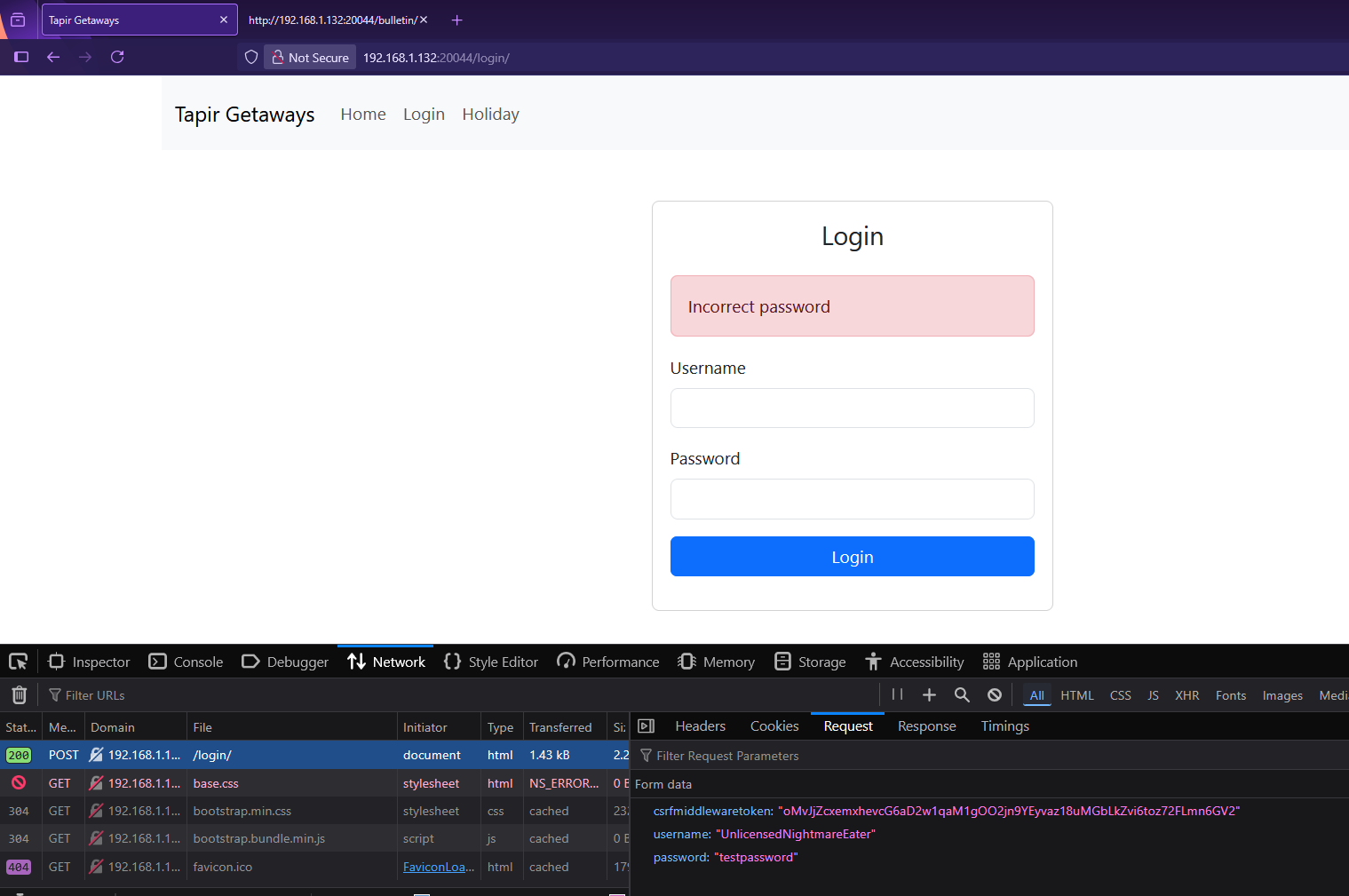Open the Response tab in request details
This screenshot has height=896, width=1349.
click(x=926, y=726)
